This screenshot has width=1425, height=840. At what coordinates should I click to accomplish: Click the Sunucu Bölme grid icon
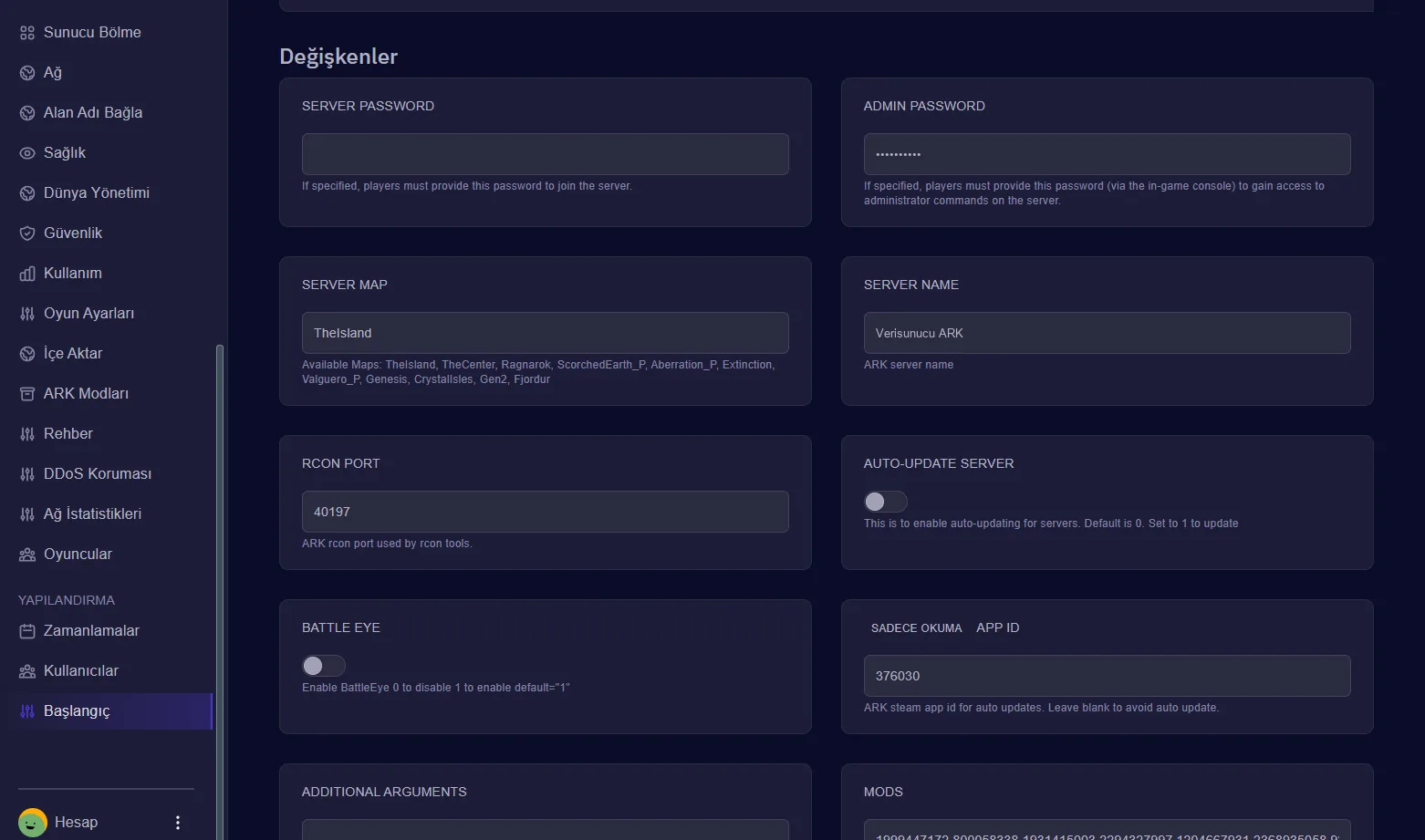pyautogui.click(x=27, y=33)
